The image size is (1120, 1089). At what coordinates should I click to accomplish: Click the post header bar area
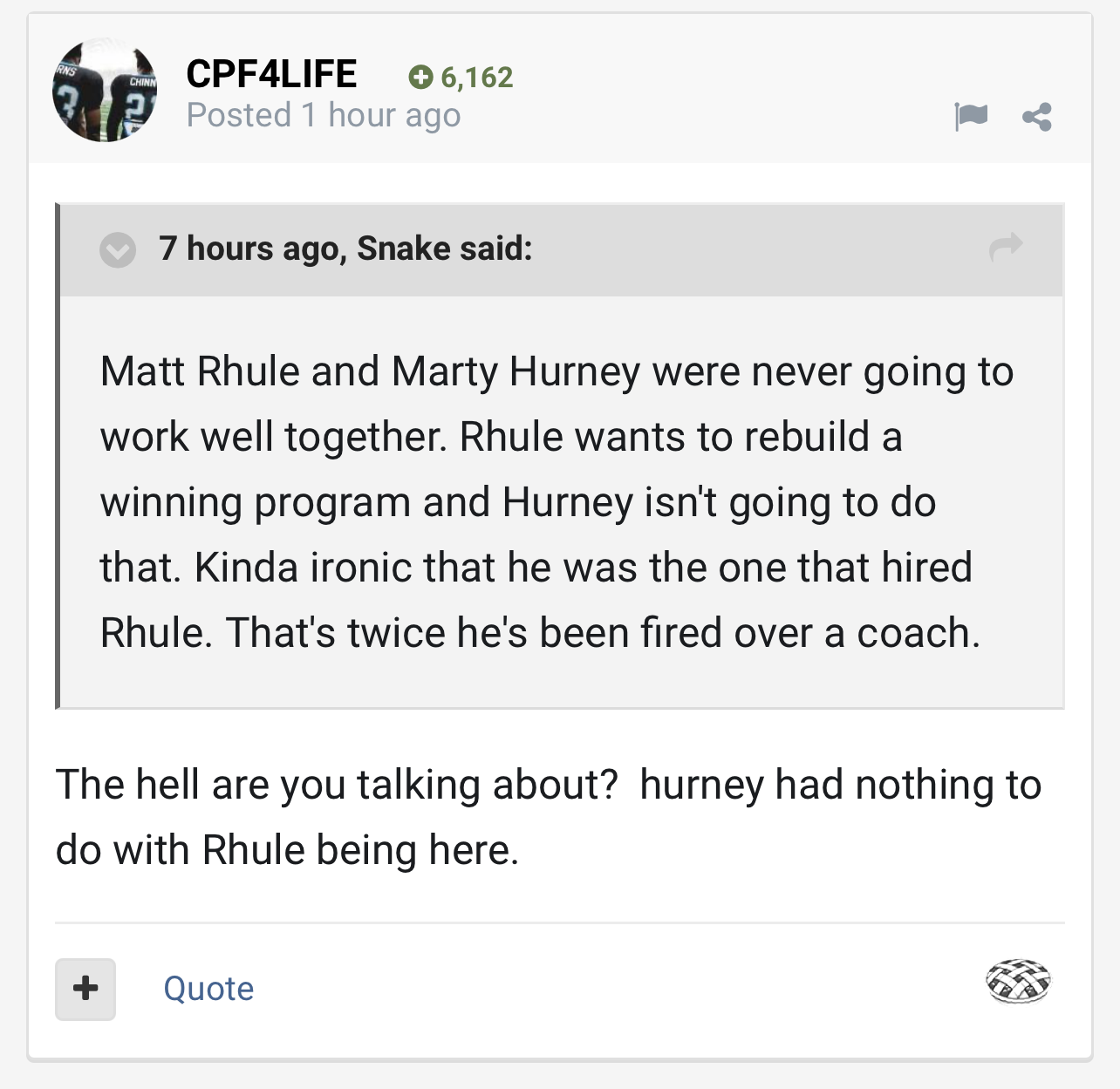point(560,90)
